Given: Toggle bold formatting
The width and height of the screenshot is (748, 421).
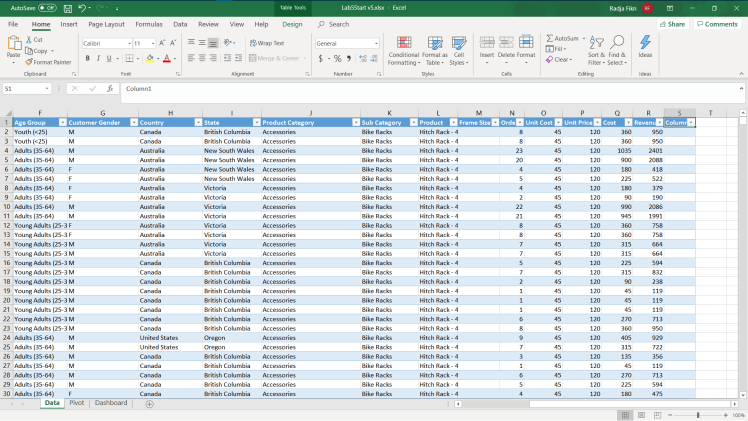Looking at the screenshot, I should (87, 58).
